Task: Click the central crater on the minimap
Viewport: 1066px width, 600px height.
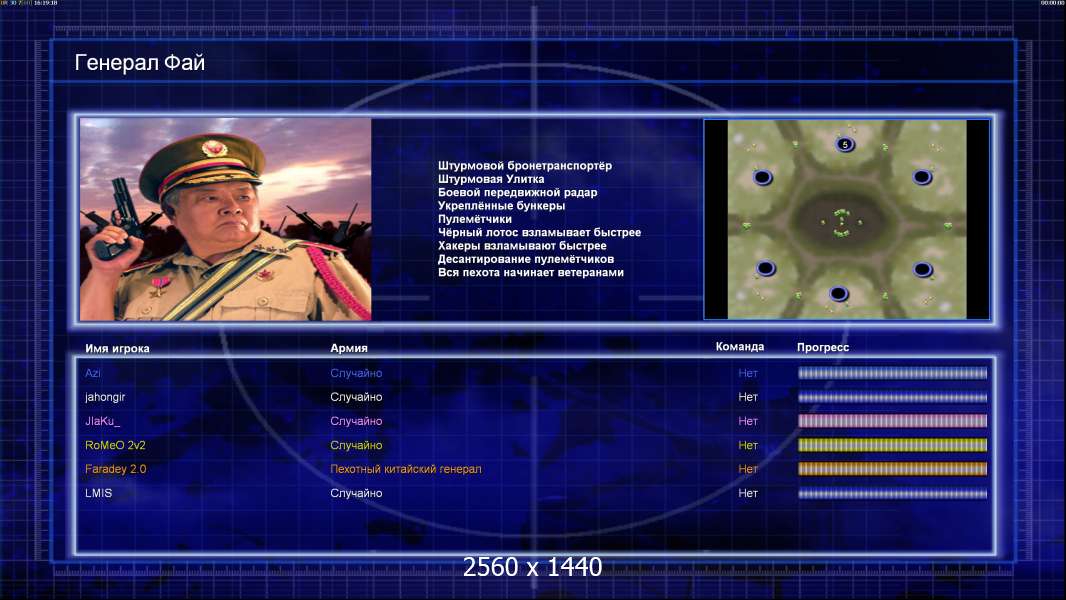Action: point(842,221)
